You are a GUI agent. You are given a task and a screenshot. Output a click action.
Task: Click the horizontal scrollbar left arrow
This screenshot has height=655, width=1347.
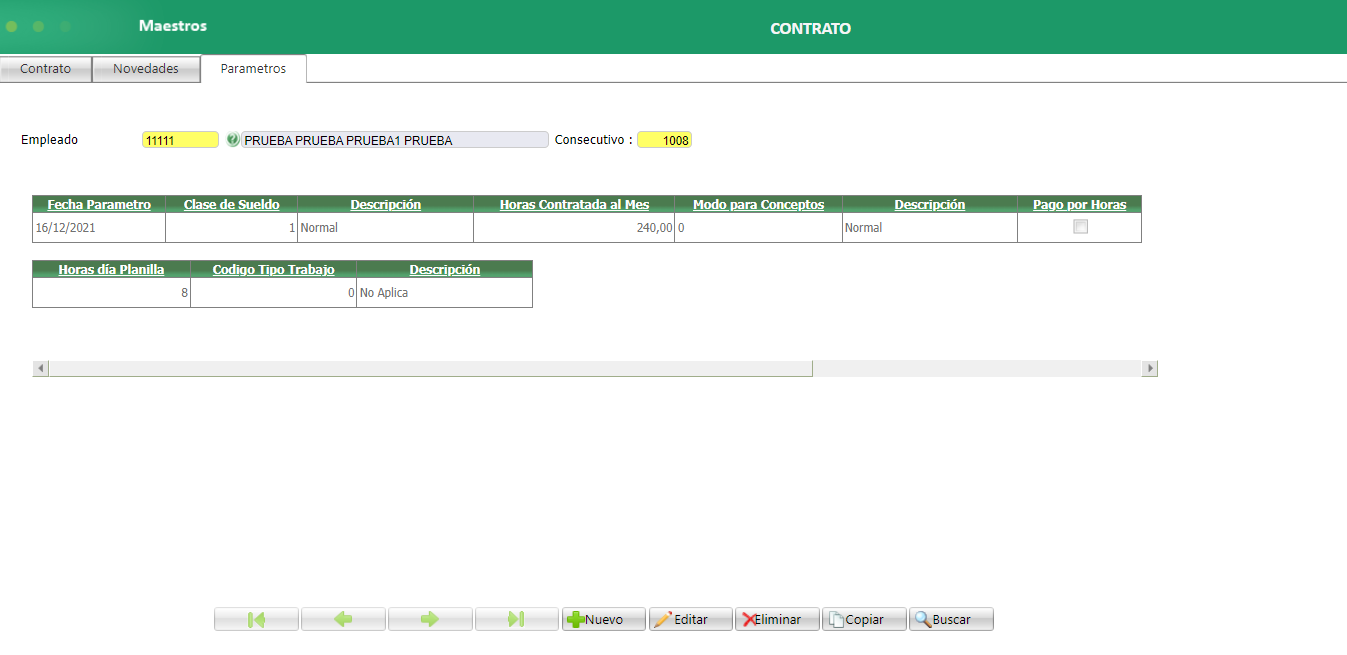(40, 368)
